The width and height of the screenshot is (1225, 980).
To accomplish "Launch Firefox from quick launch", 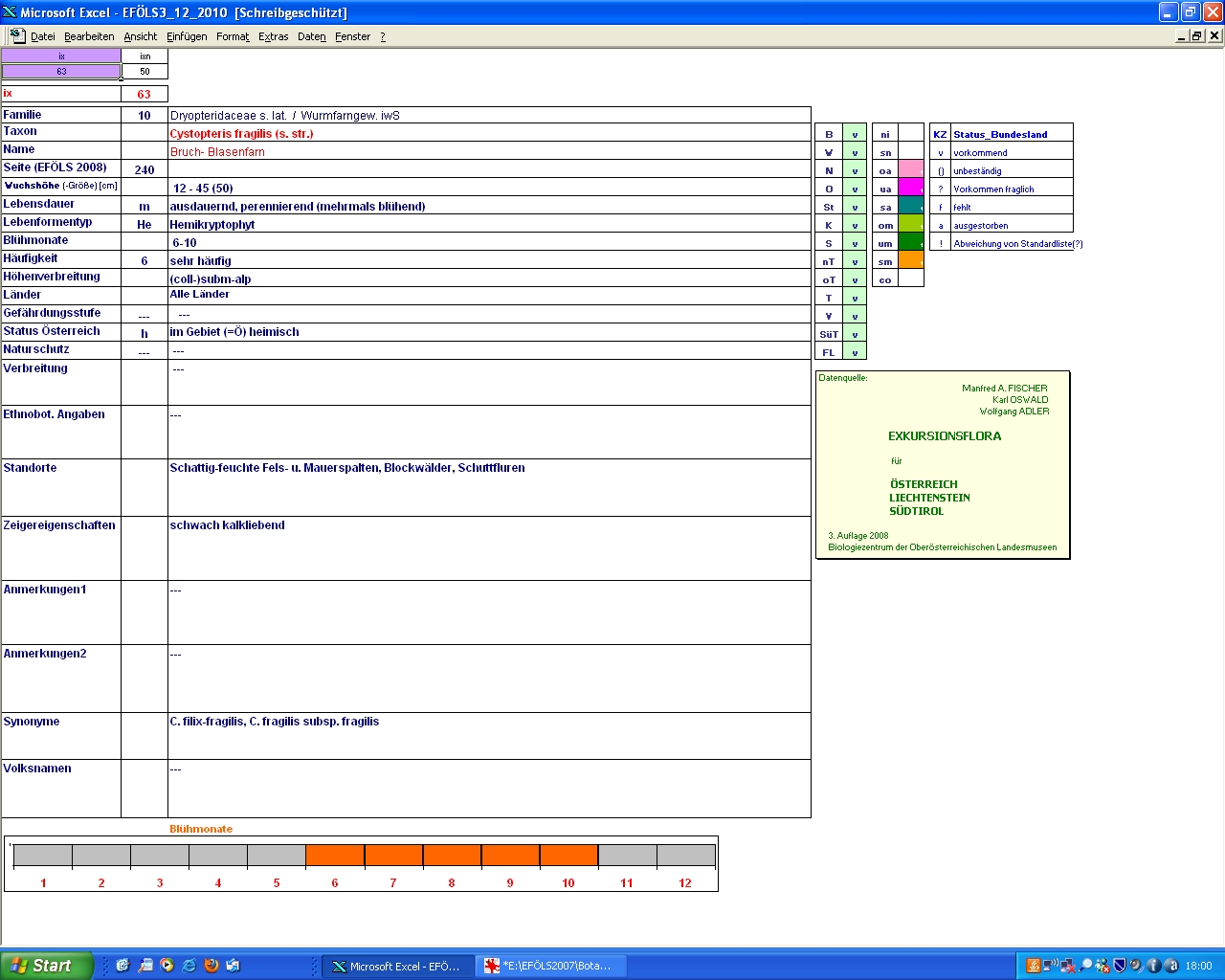I will click(x=212, y=966).
